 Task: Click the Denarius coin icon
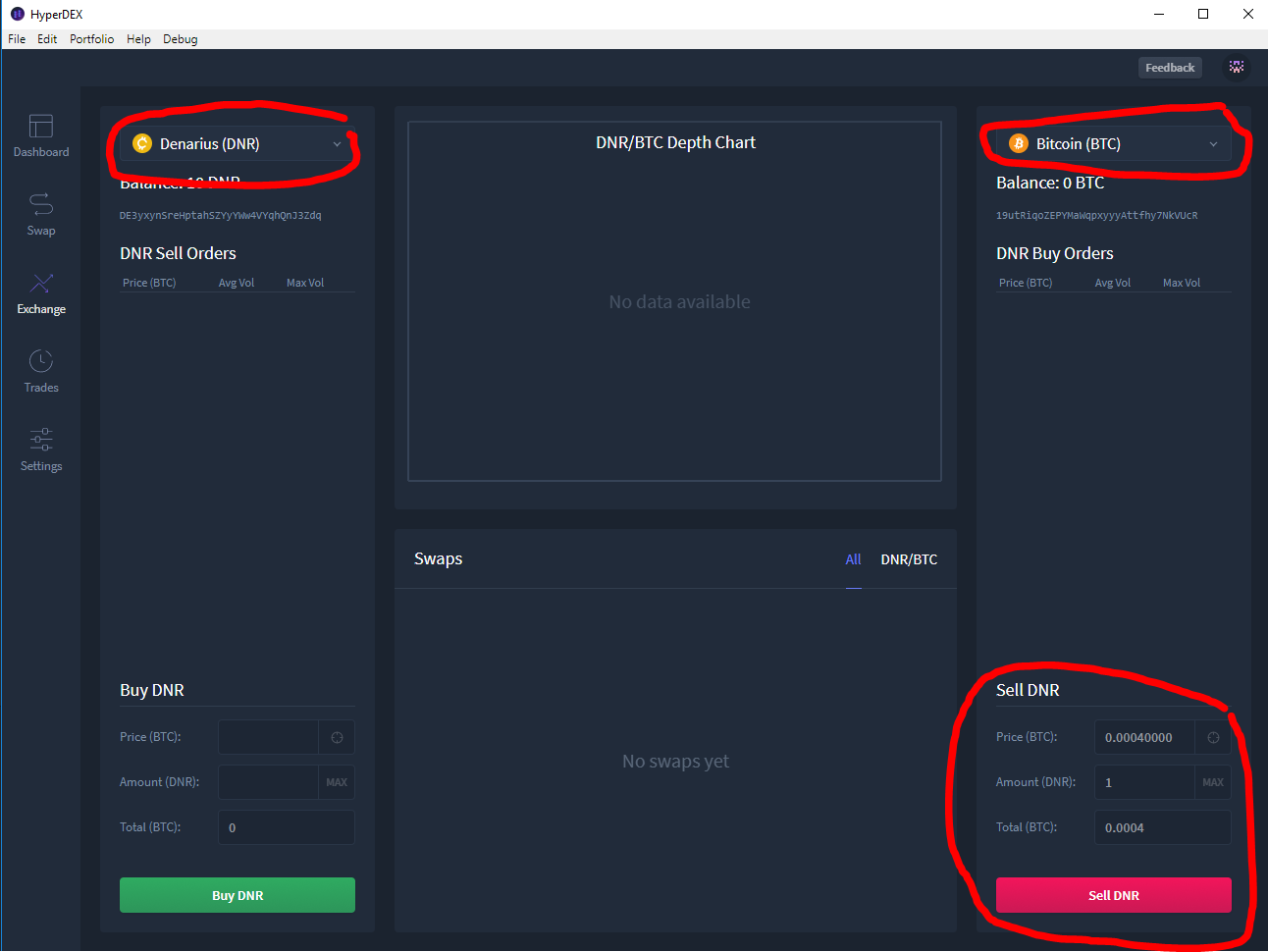tap(142, 143)
